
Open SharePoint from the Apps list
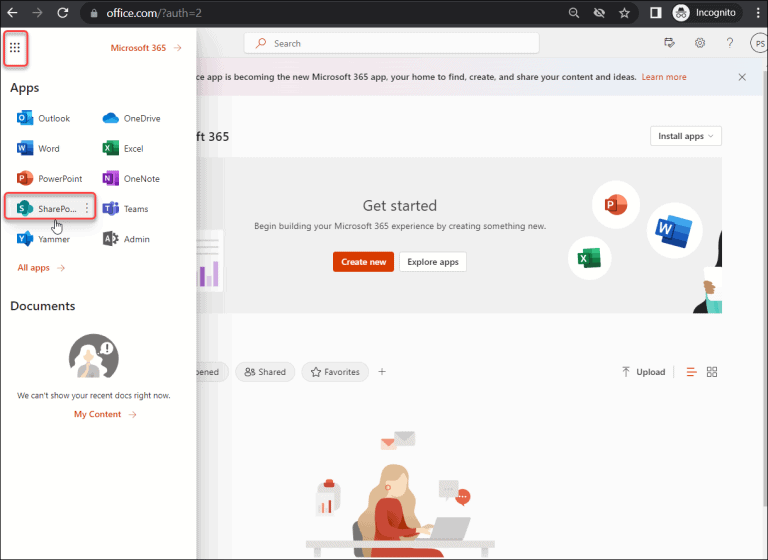47,209
